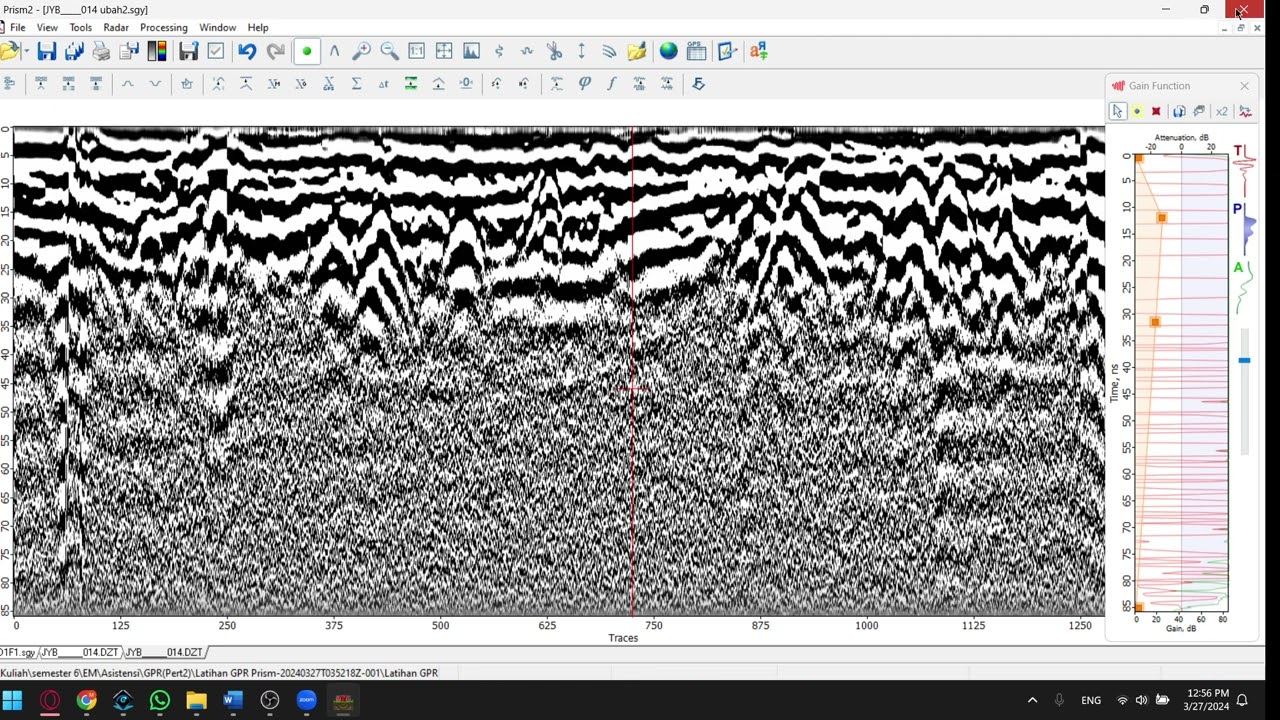Click the x2 button in Gain Function
Screen dimensions: 1280x720
click(1221, 111)
